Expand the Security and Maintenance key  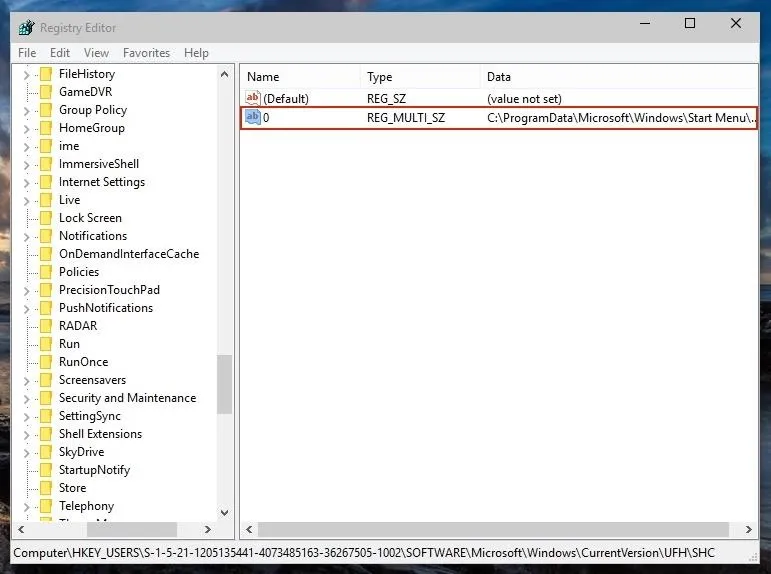click(27, 399)
